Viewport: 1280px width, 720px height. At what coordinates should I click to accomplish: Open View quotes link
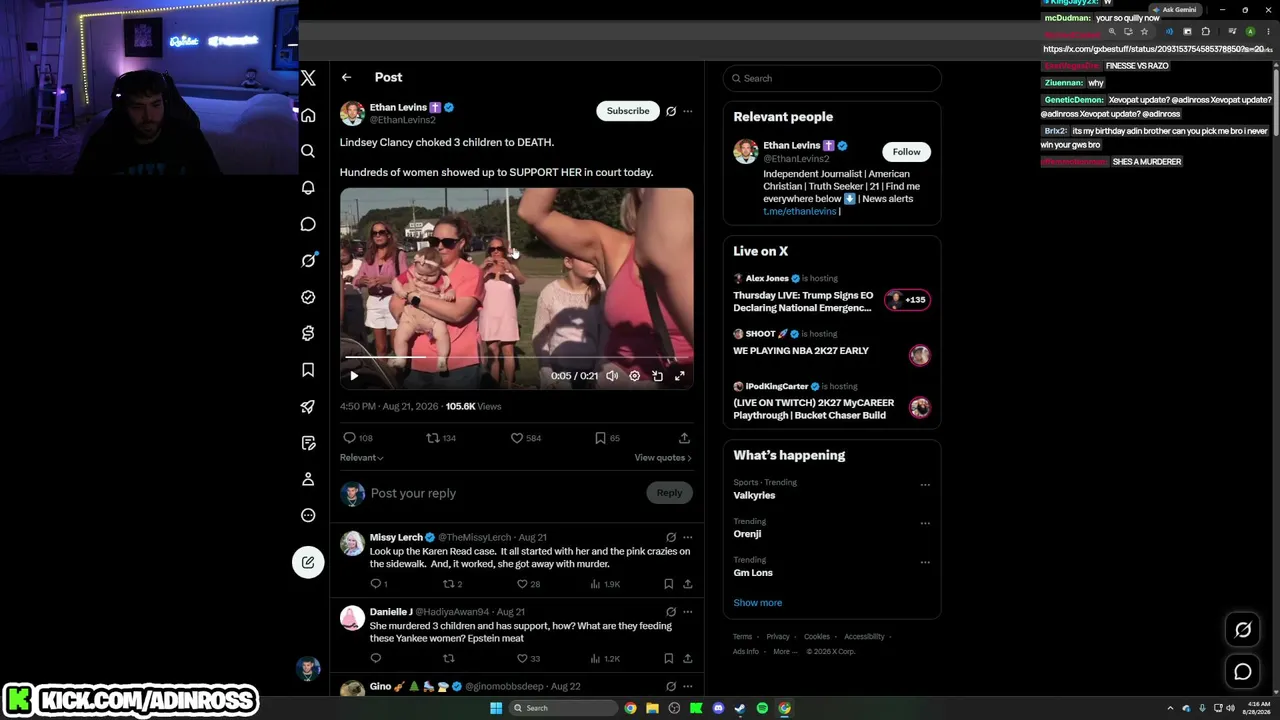662,458
